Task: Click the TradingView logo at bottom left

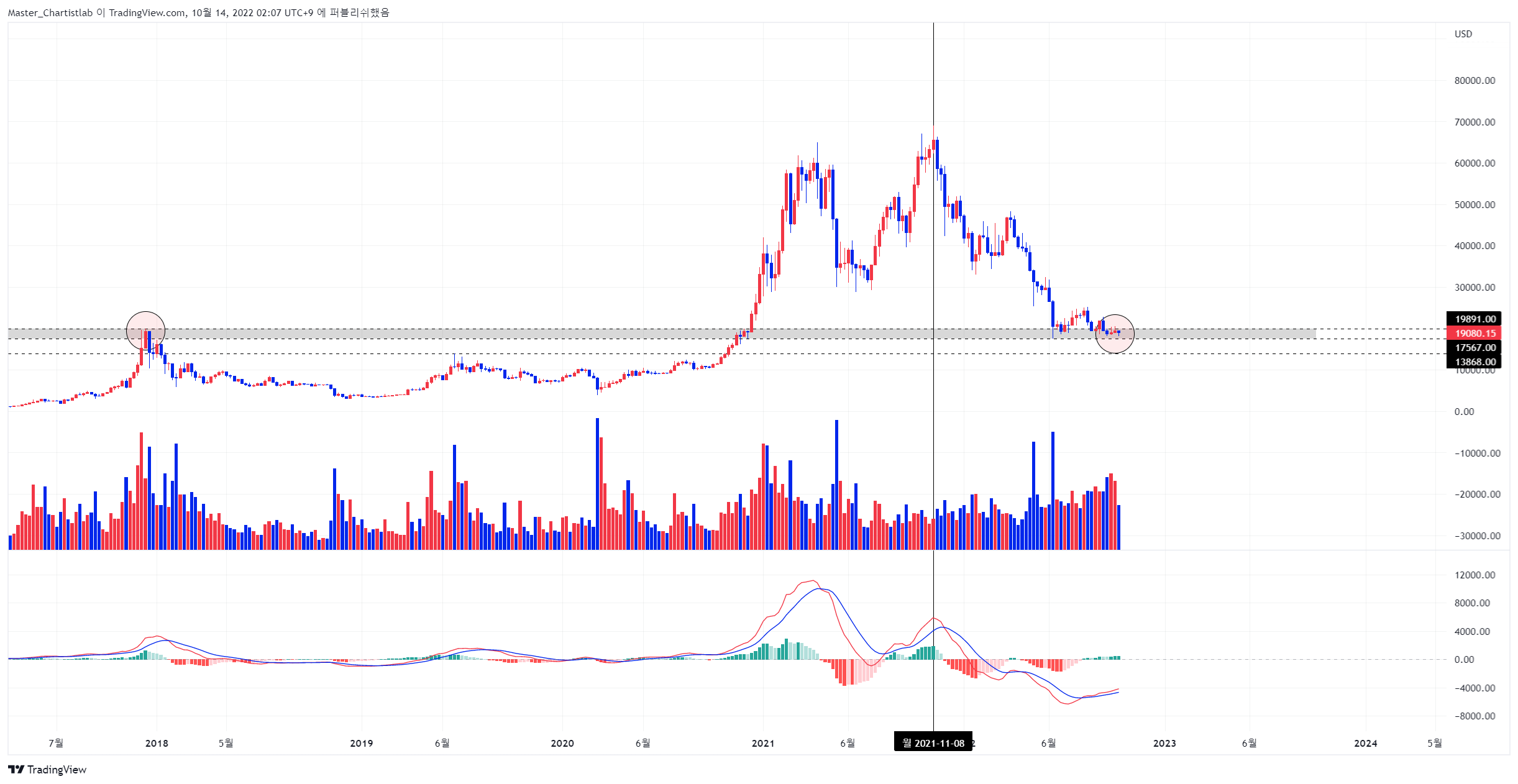Action: (x=47, y=770)
